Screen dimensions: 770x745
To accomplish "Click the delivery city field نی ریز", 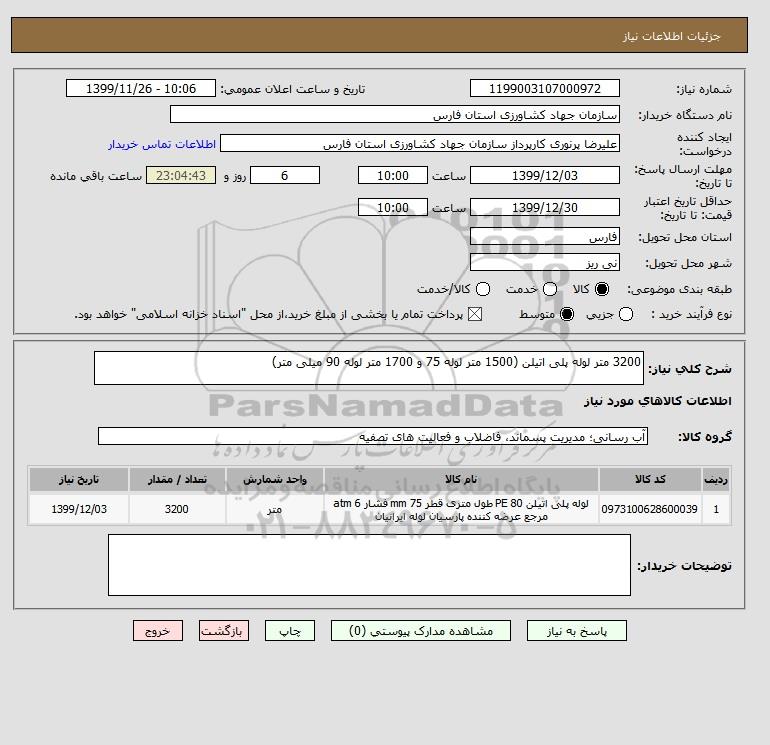I will click(545, 262).
